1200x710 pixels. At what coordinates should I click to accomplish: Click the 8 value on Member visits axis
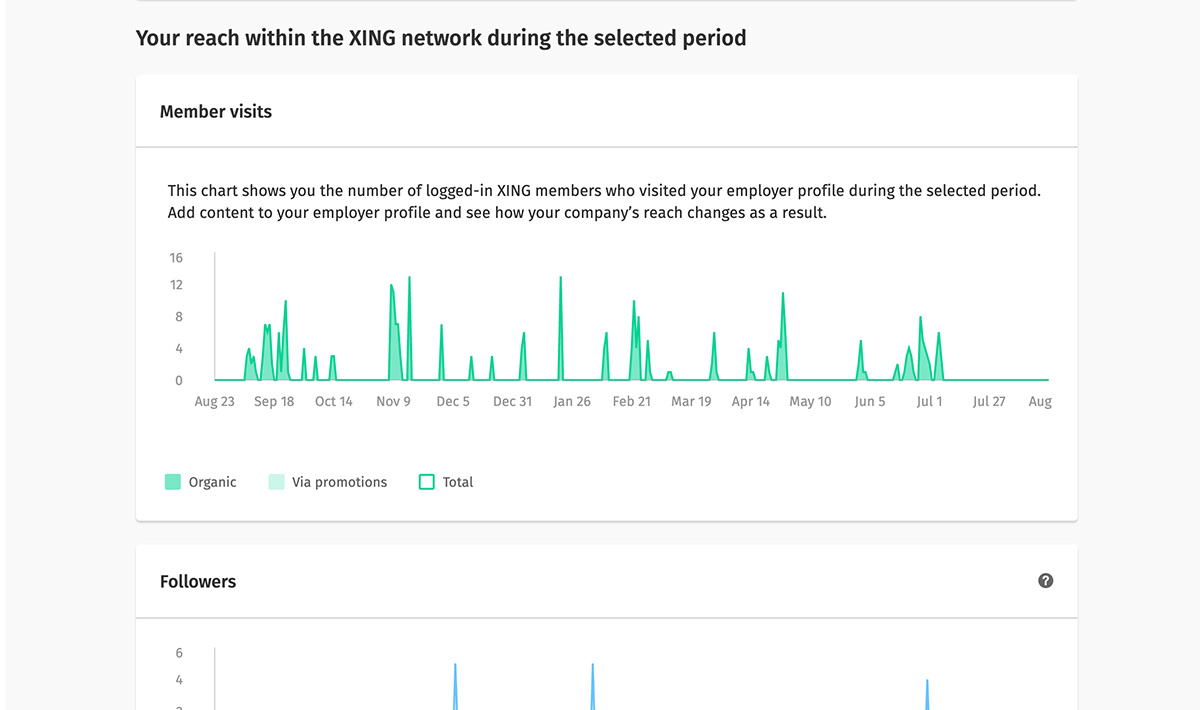[179, 317]
